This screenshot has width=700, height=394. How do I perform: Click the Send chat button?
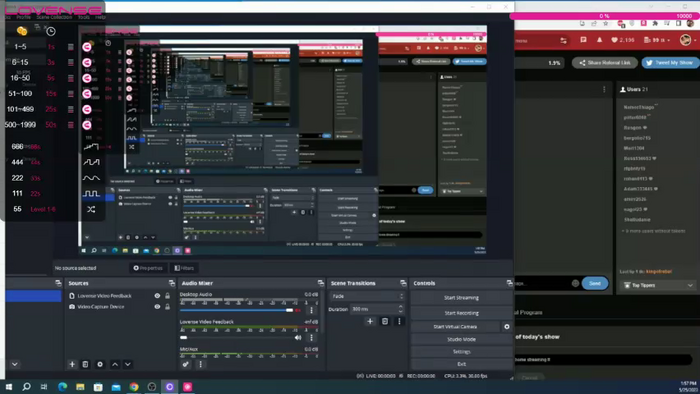(595, 283)
